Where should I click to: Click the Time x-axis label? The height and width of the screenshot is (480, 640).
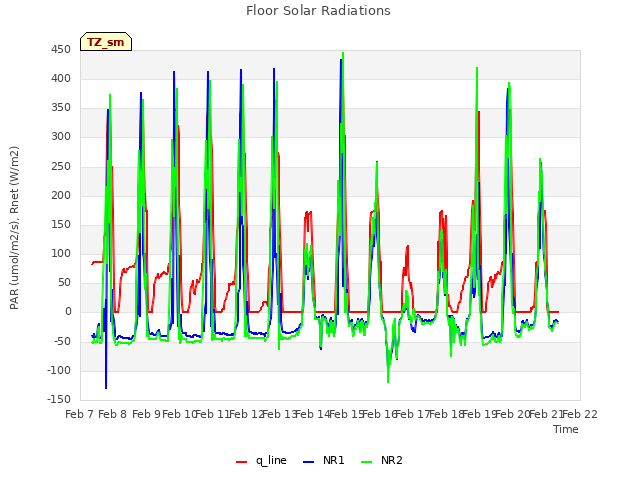[x=566, y=429]
